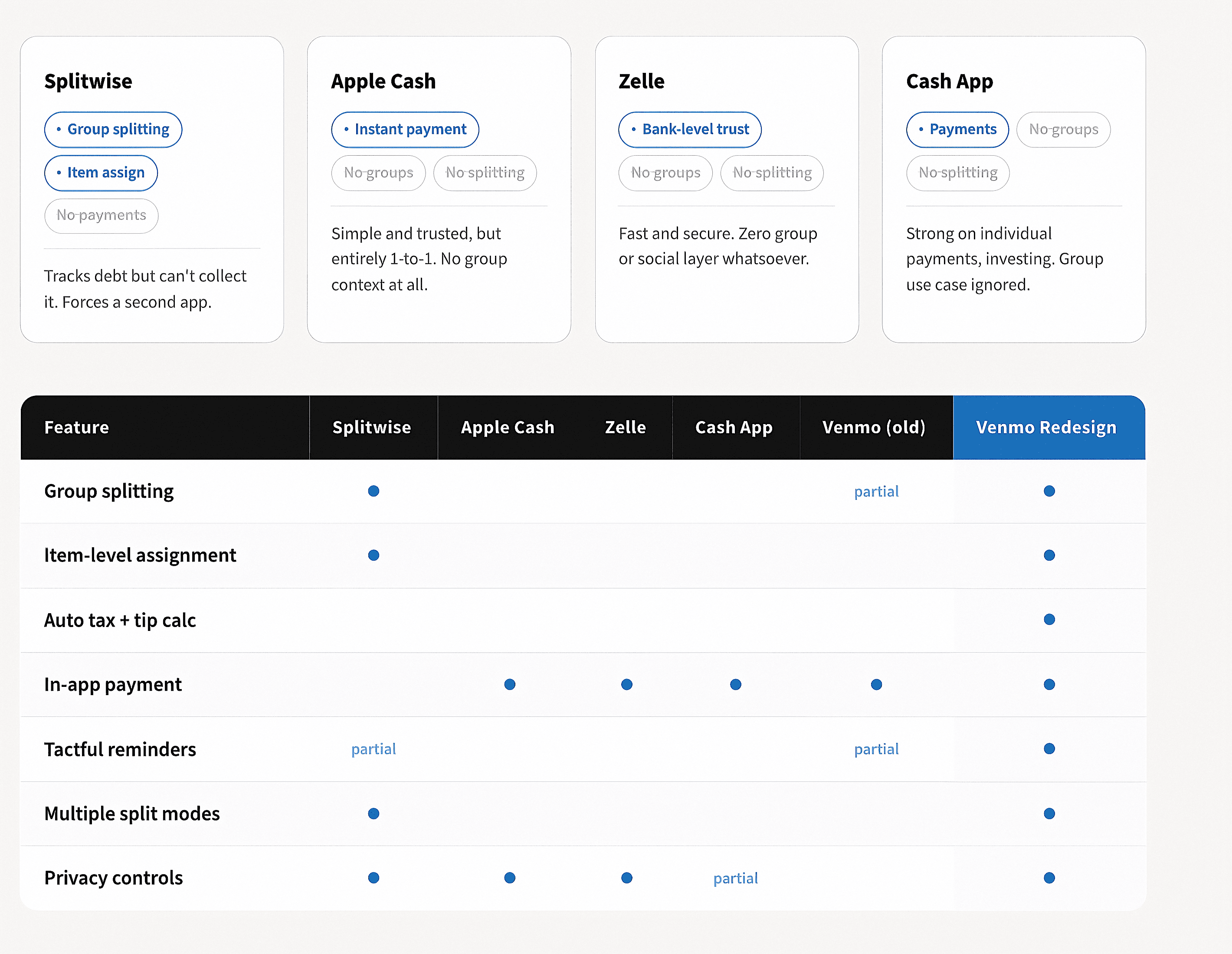Click Zelle Privacy controls dot

coord(626,878)
